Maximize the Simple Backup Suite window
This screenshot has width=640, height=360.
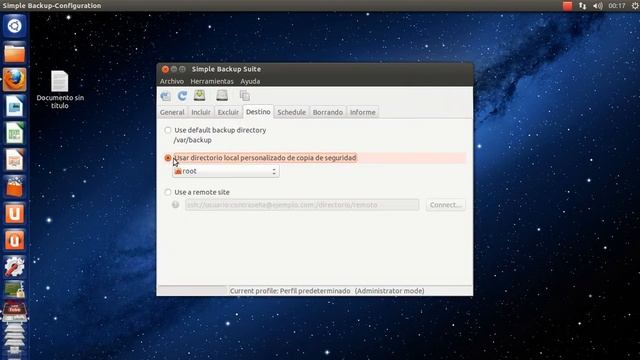[x=182, y=69]
